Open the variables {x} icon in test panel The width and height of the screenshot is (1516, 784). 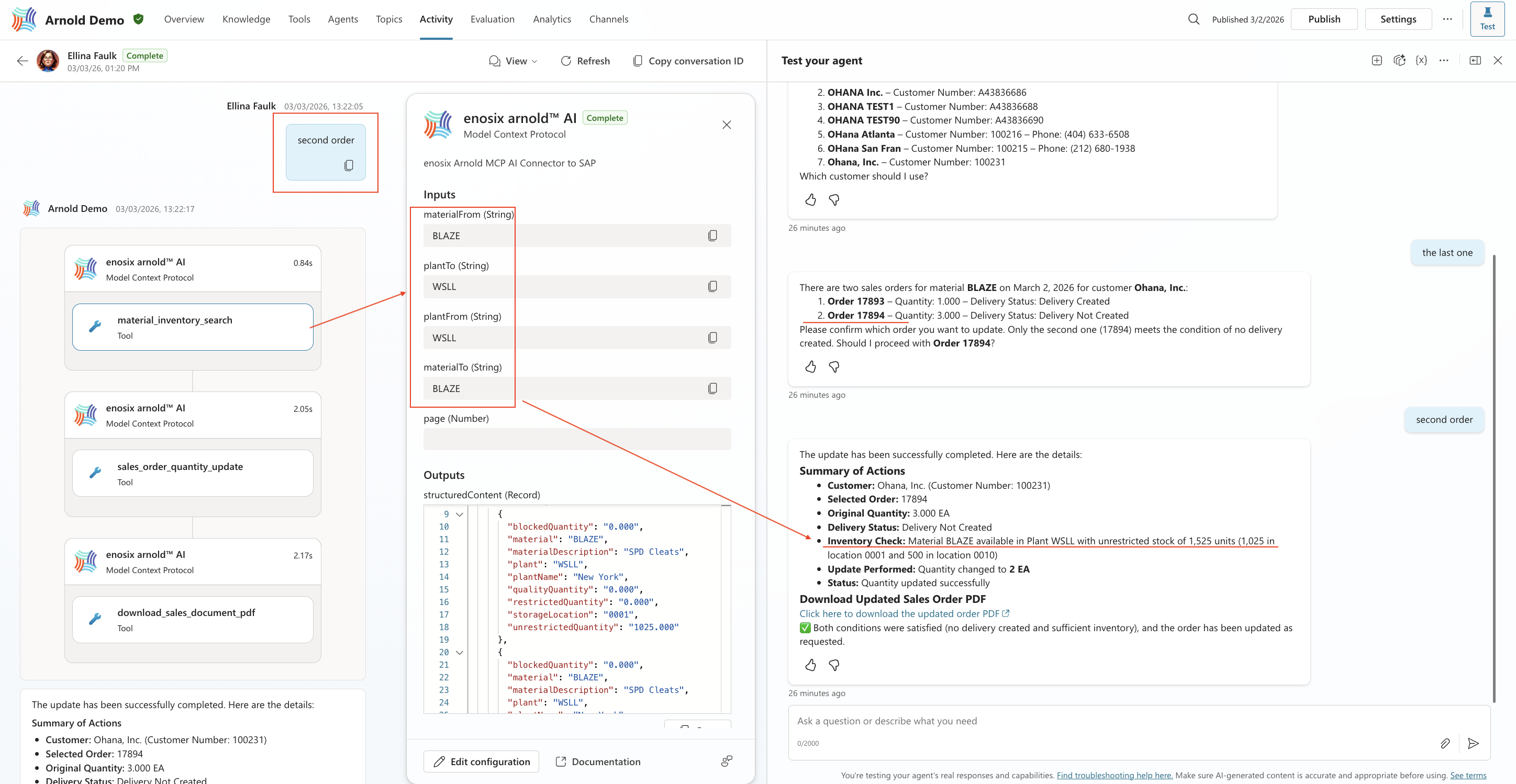tap(1421, 61)
